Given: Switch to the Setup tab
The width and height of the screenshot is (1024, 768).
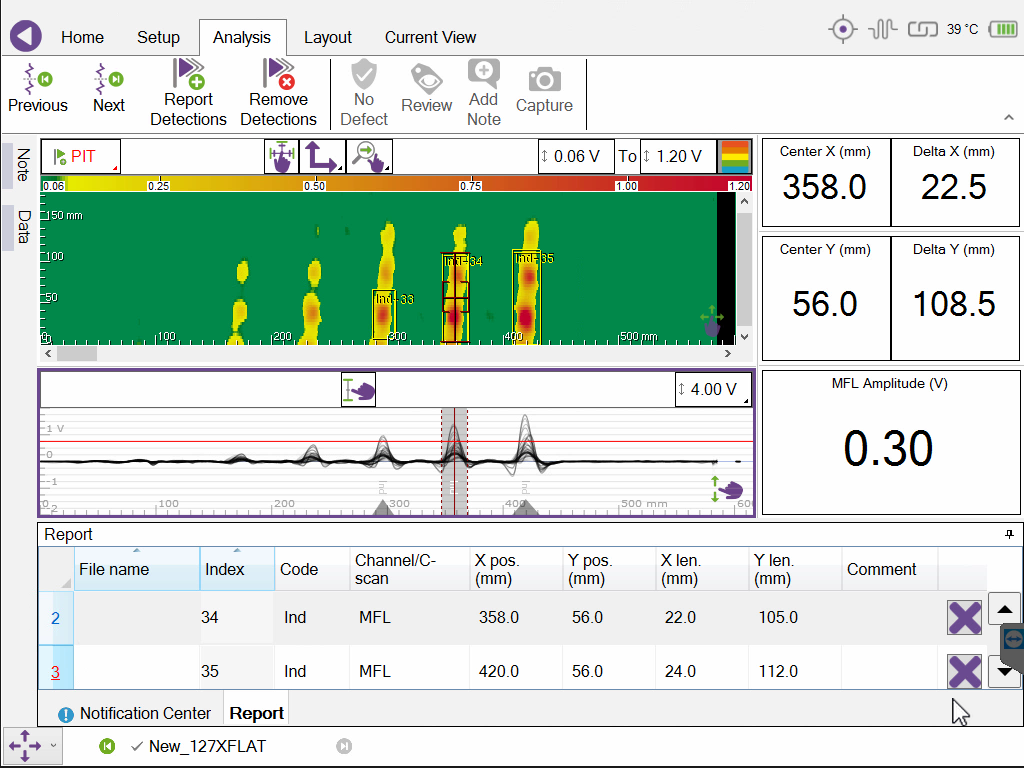Looking at the screenshot, I should (158, 37).
